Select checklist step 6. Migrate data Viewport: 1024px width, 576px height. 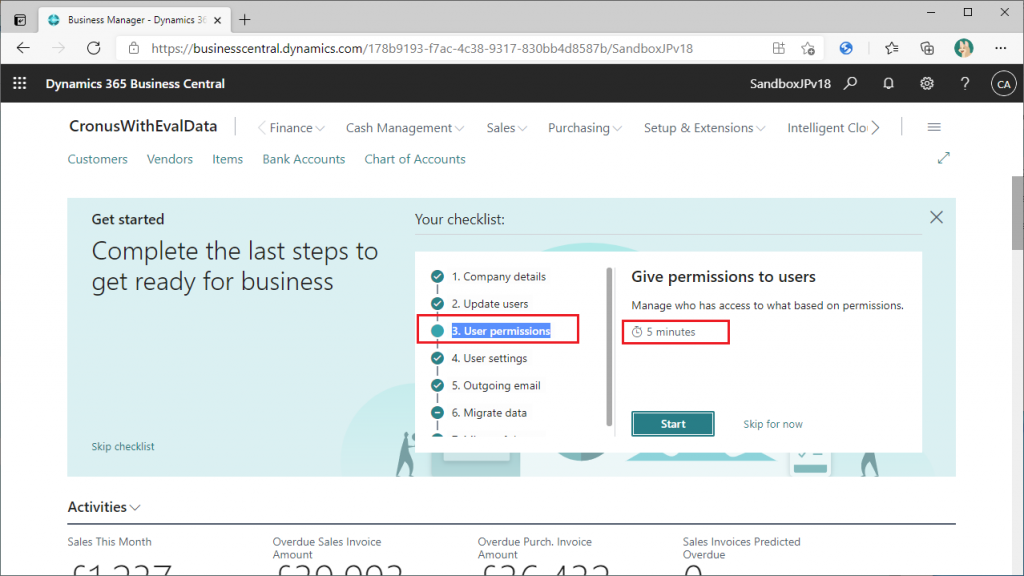488,413
